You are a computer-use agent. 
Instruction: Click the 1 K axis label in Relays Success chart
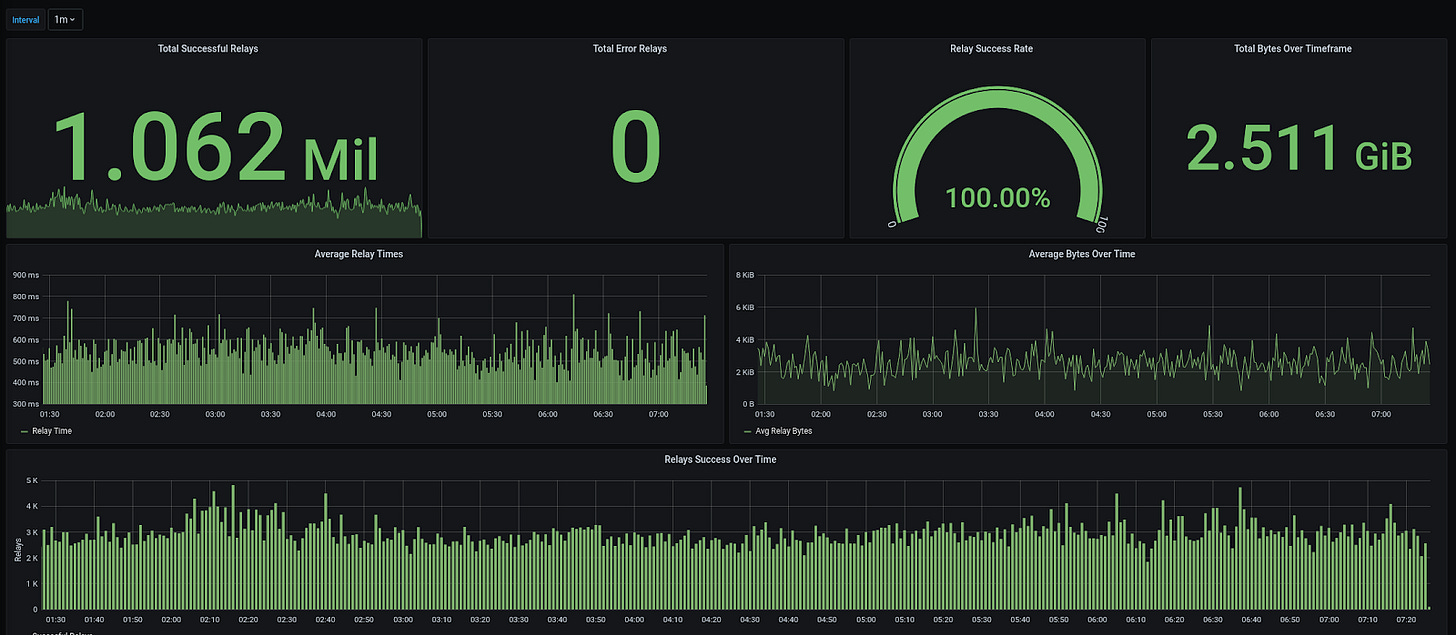click(32, 584)
